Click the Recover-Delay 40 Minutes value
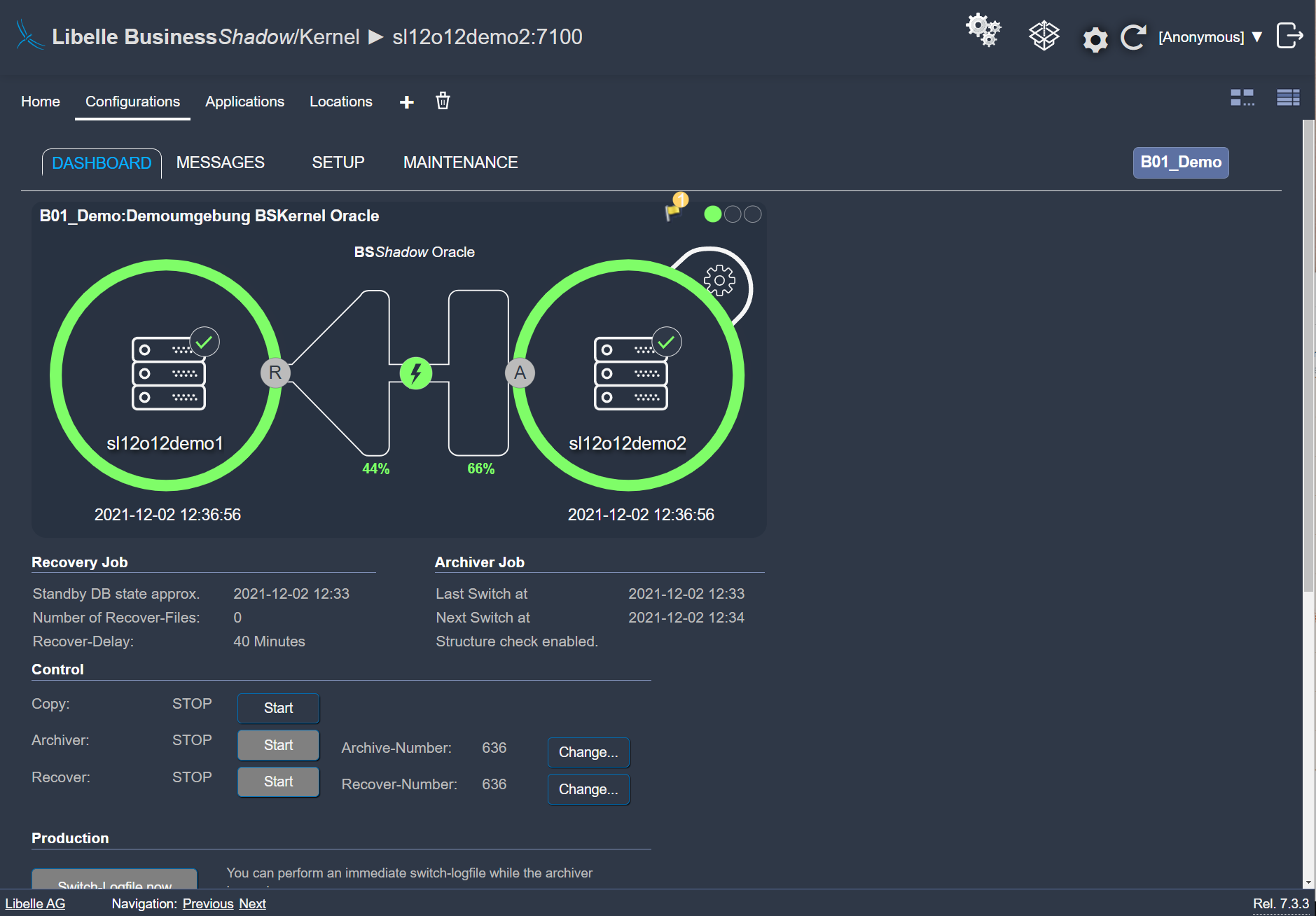The width and height of the screenshot is (1316, 916). point(269,641)
